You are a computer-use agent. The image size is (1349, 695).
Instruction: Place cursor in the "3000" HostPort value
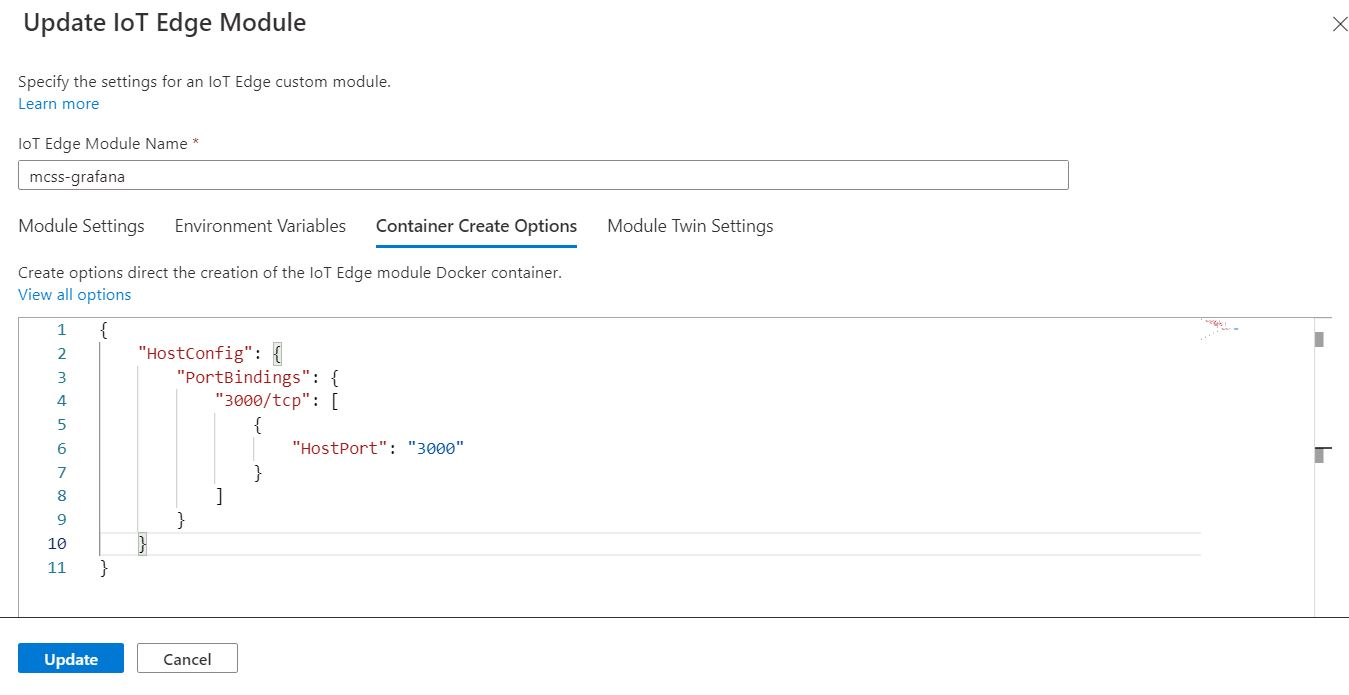pos(436,449)
